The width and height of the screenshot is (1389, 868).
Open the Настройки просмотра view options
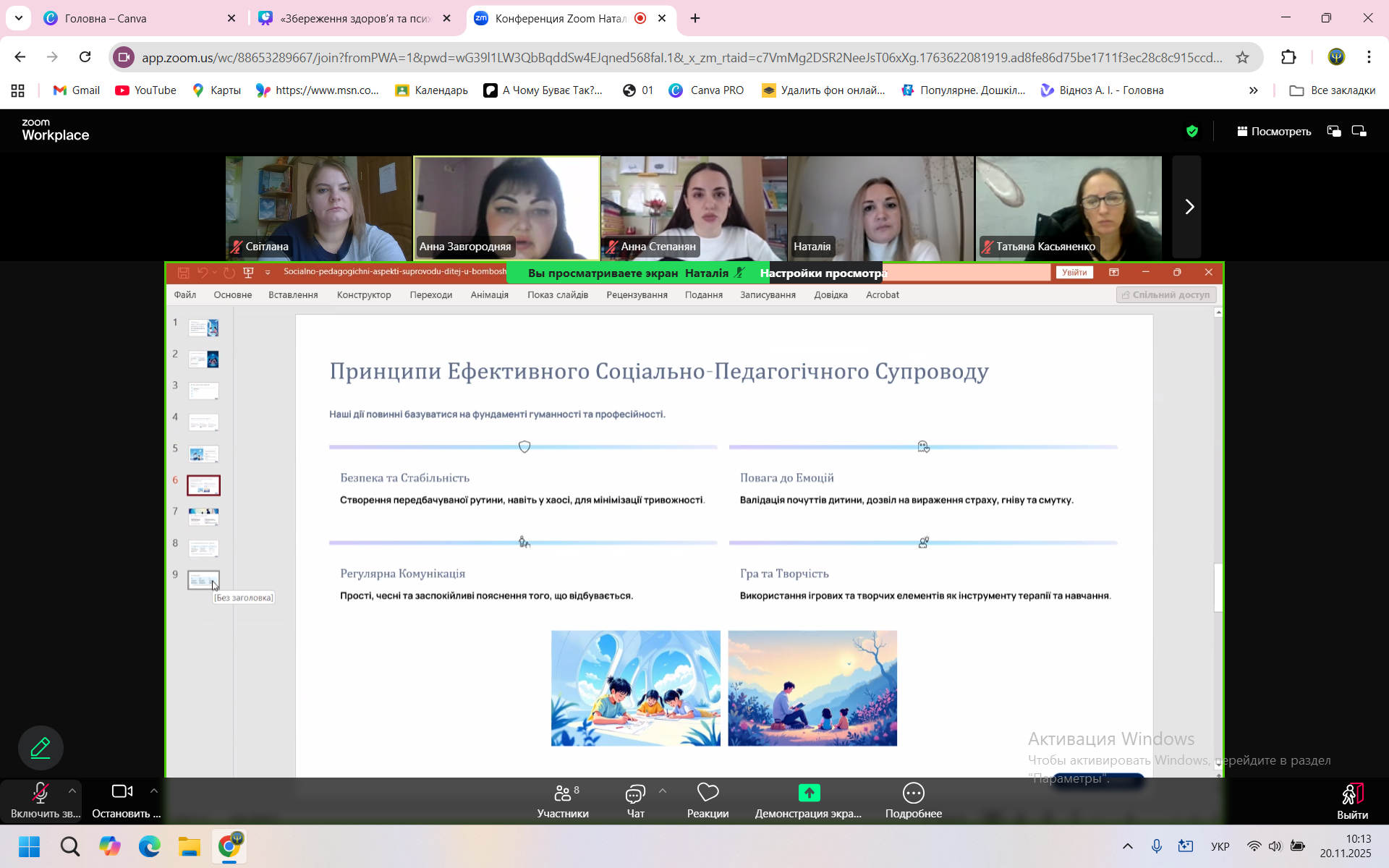823,273
